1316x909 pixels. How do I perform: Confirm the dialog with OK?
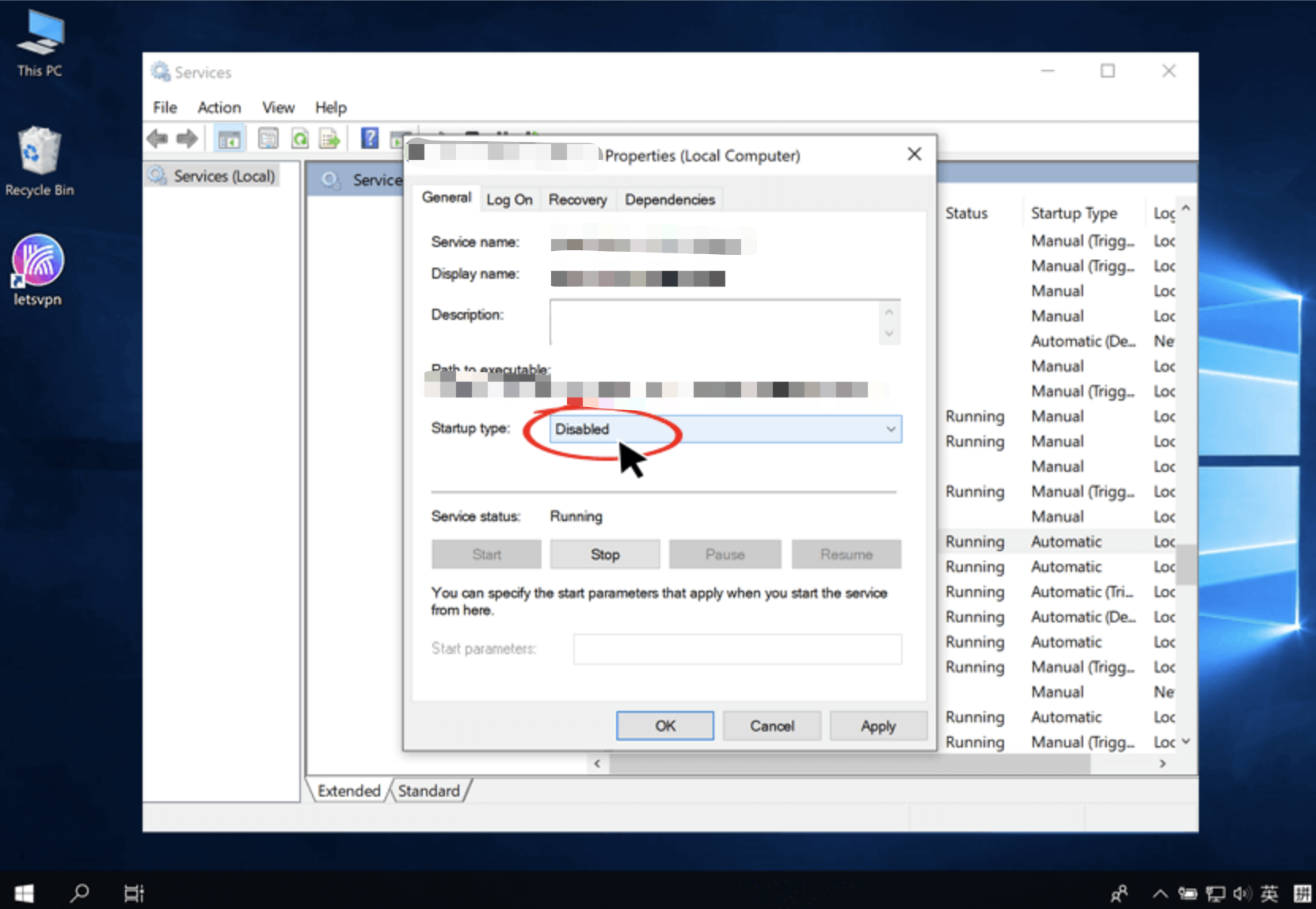(x=665, y=726)
